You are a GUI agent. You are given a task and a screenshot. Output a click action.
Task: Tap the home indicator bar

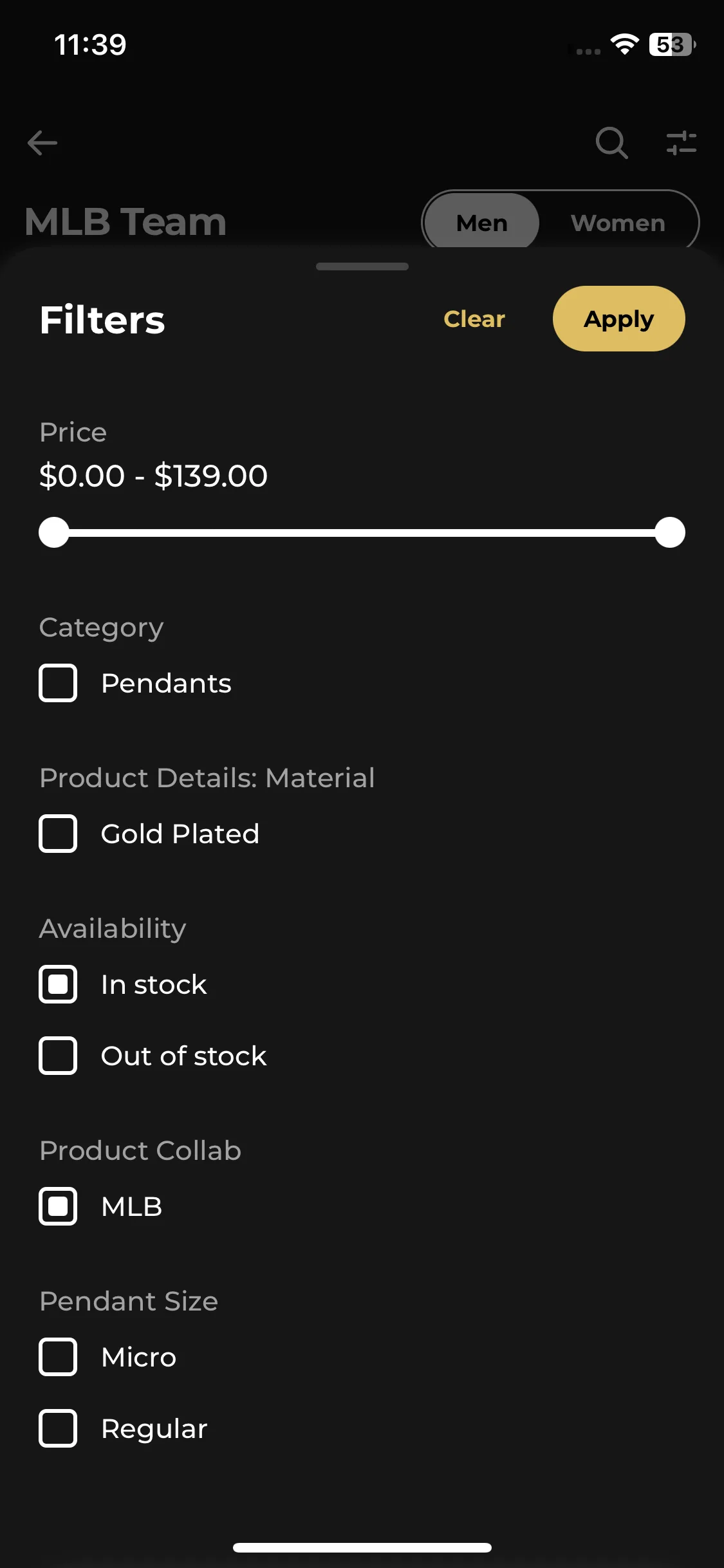362,1547
